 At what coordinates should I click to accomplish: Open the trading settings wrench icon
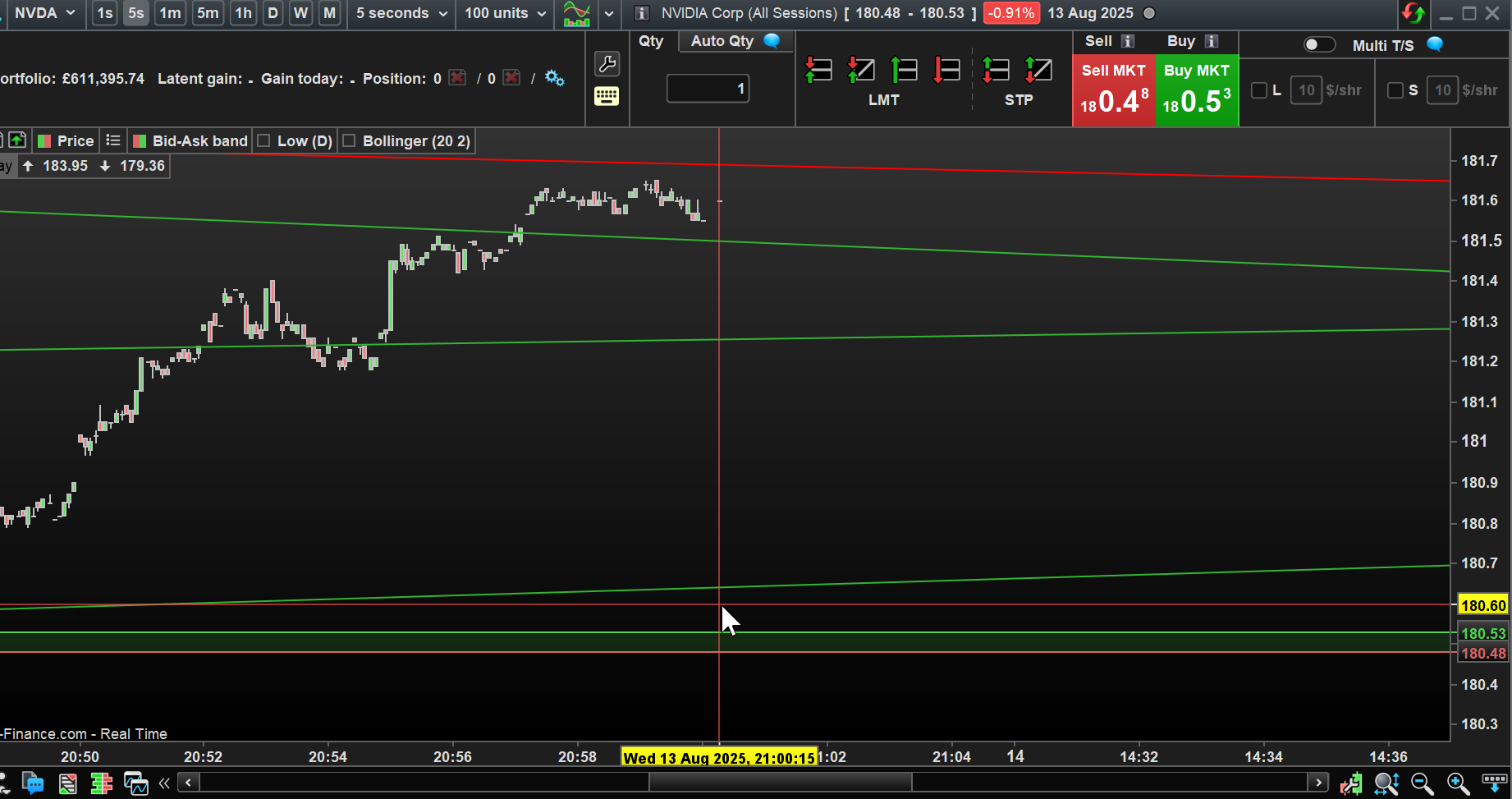[x=607, y=63]
